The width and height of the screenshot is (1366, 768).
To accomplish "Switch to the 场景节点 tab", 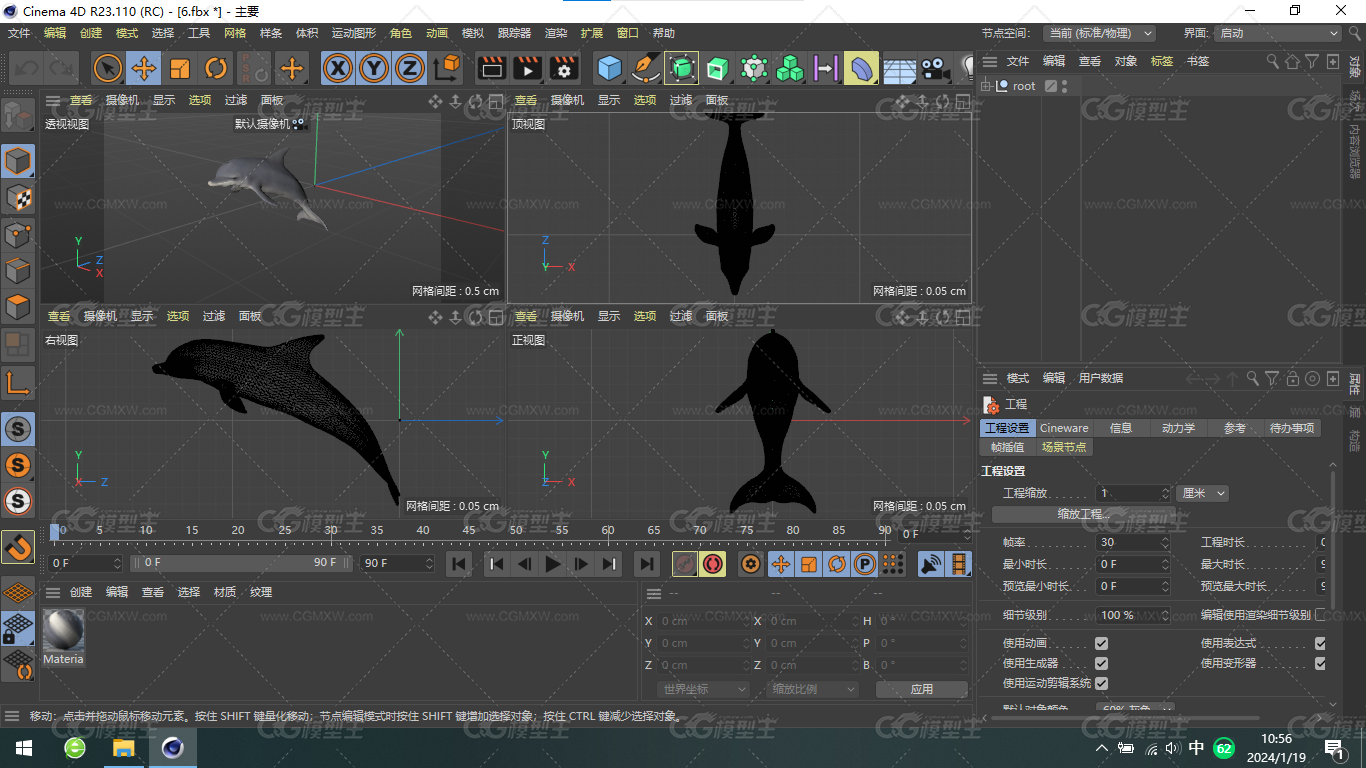I will click(x=1064, y=447).
